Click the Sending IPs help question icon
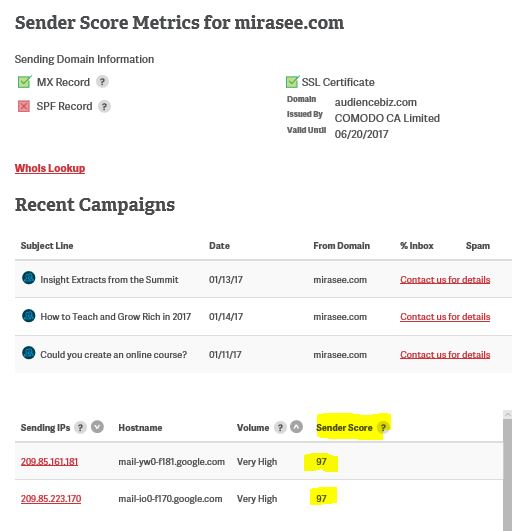 tap(80, 427)
